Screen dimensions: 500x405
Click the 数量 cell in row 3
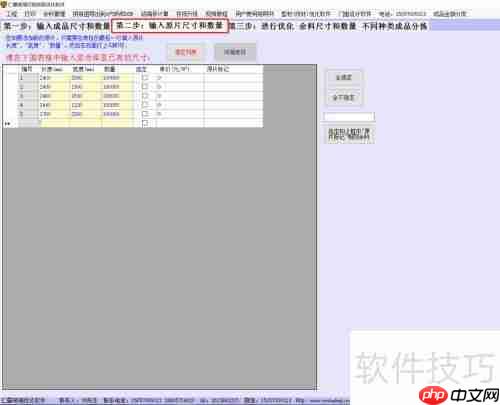click(x=117, y=96)
